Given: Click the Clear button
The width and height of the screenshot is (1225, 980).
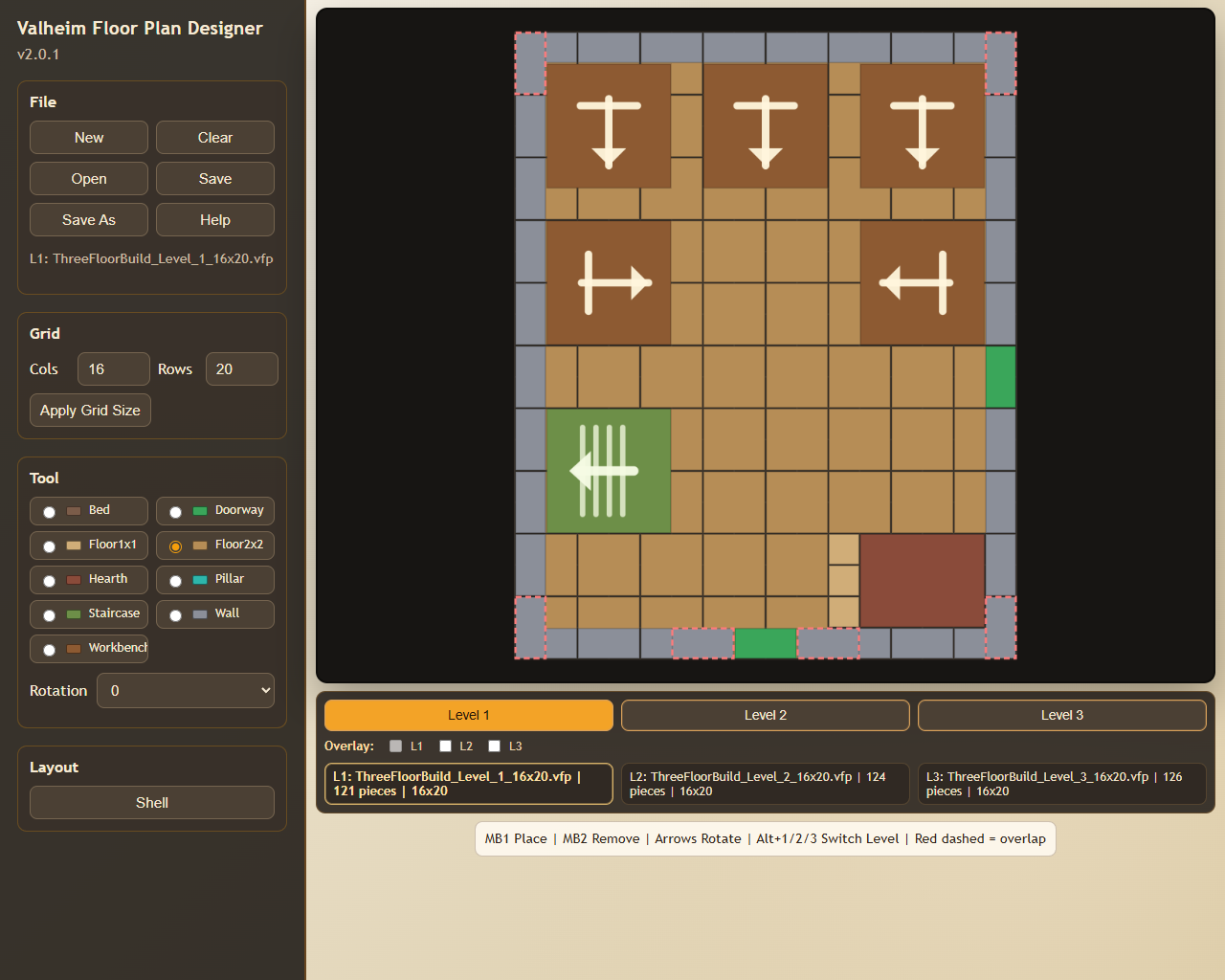Looking at the screenshot, I should [x=215, y=138].
